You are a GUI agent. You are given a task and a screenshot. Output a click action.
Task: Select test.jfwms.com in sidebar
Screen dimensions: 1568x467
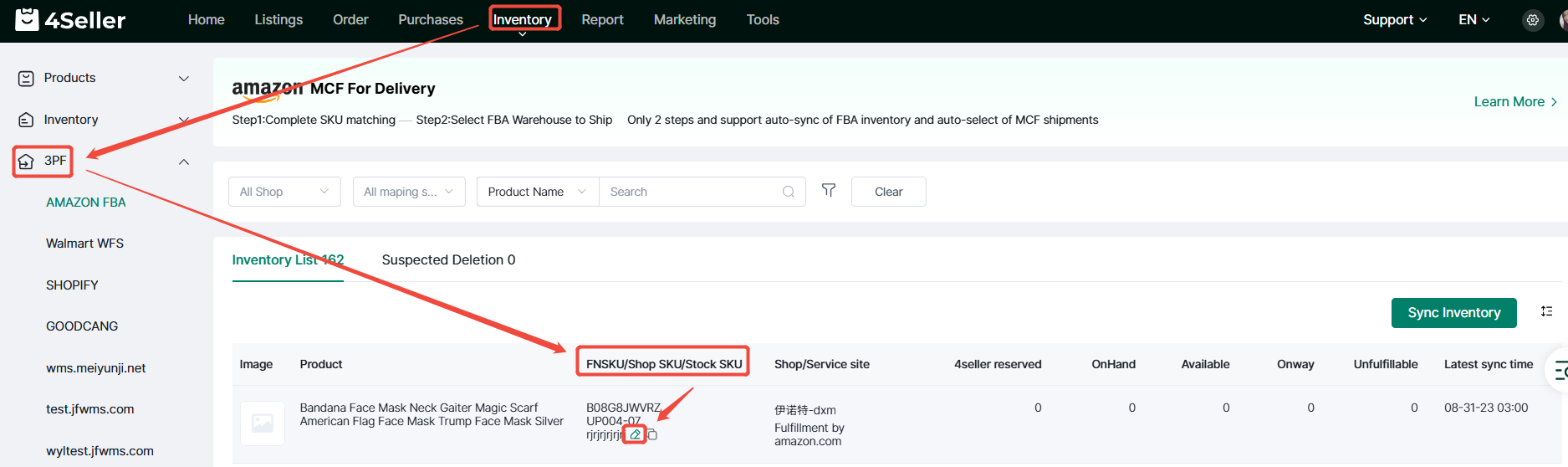tap(89, 409)
